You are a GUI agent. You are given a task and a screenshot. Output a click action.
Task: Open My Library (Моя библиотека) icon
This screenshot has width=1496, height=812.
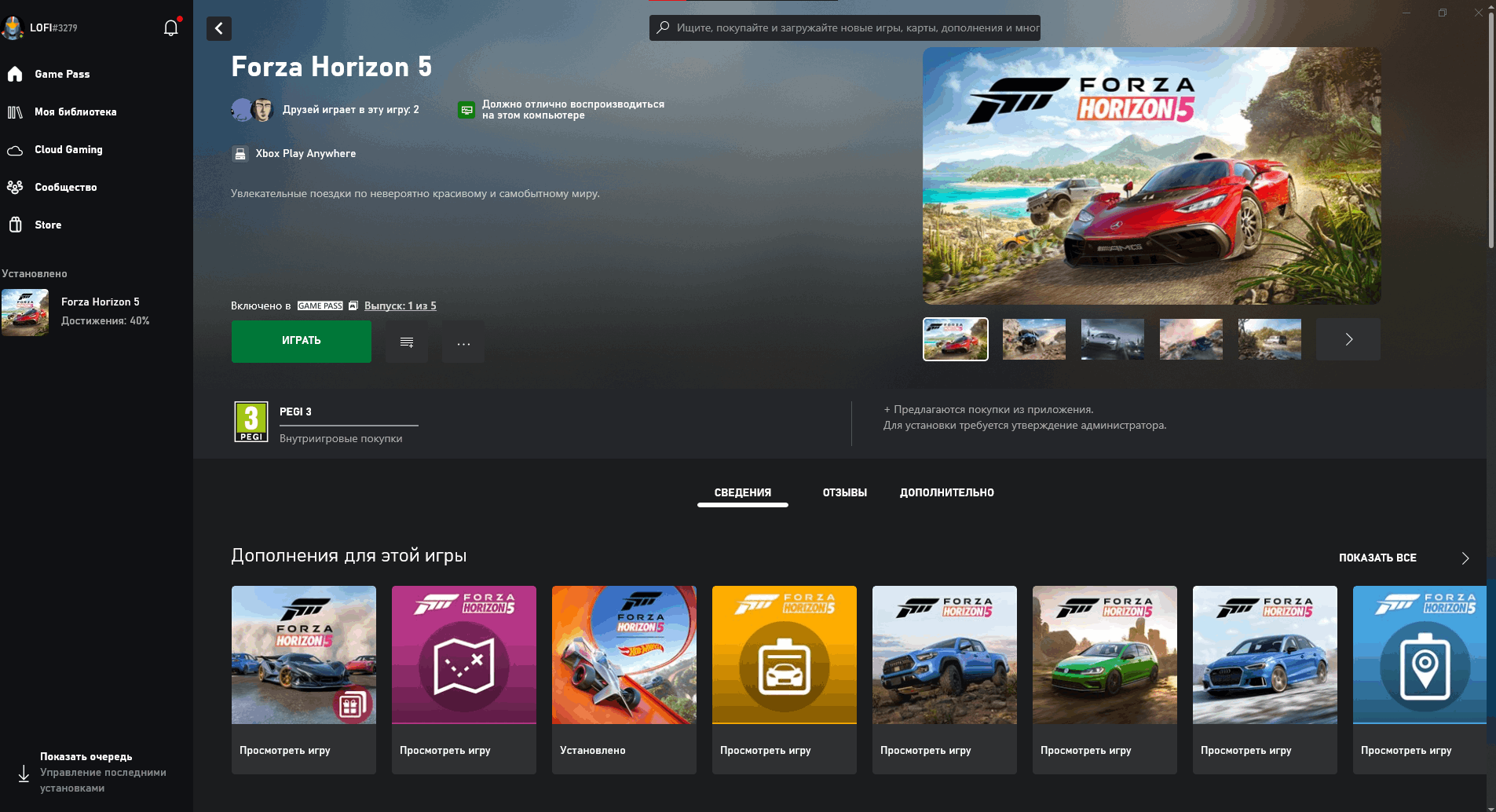[x=15, y=112]
